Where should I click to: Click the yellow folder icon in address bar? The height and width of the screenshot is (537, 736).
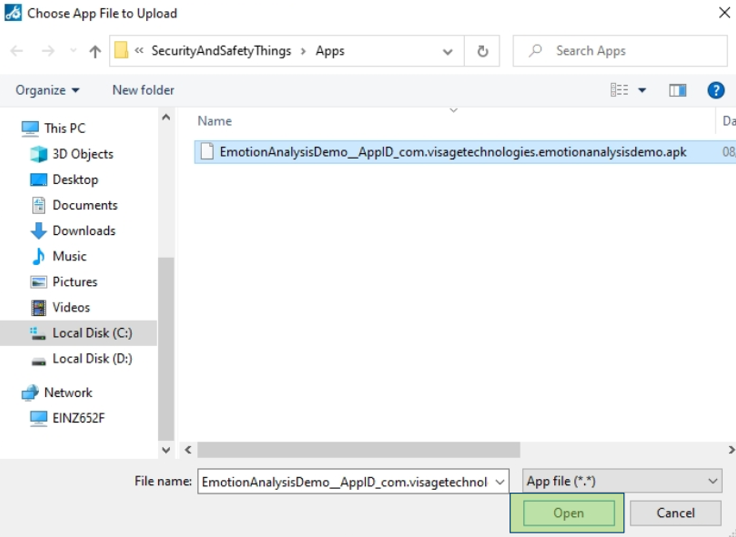pos(121,50)
